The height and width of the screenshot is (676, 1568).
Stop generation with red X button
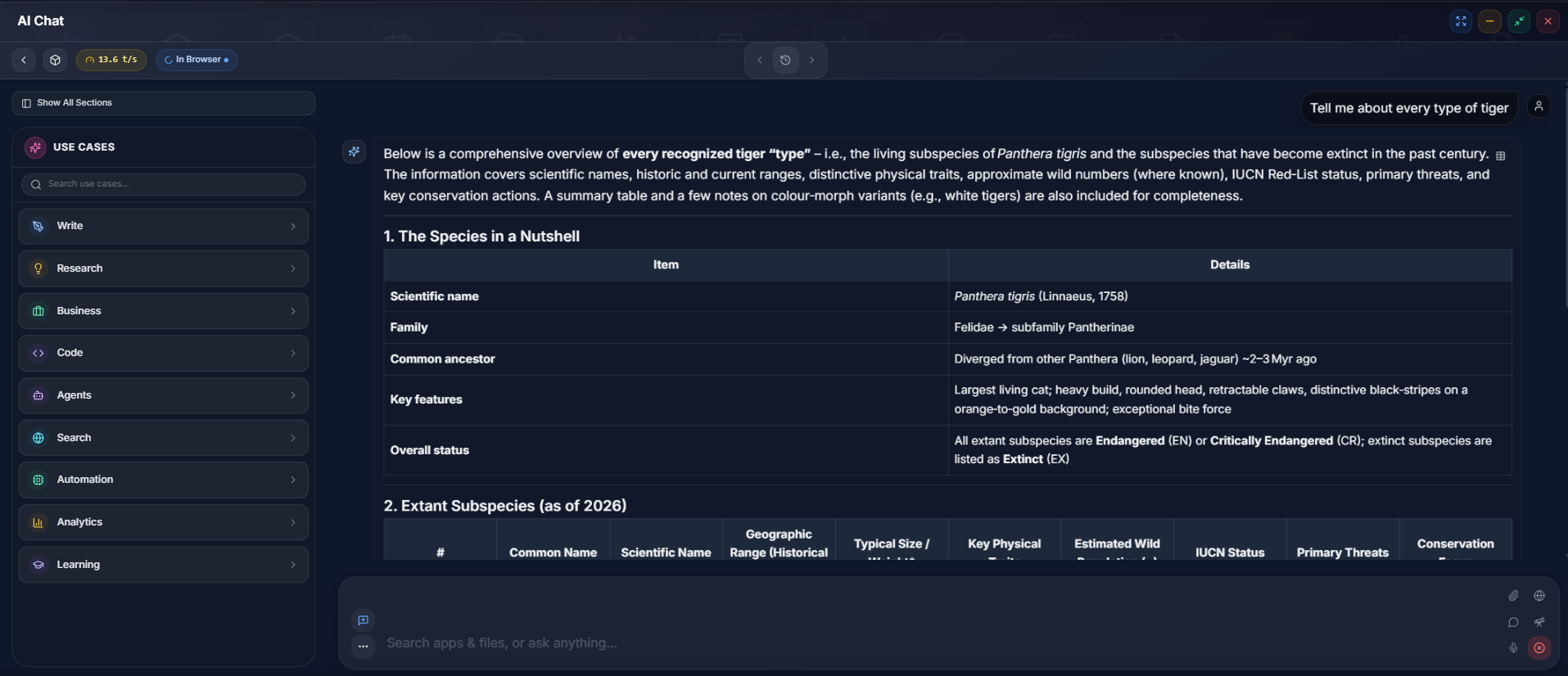(1539, 648)
